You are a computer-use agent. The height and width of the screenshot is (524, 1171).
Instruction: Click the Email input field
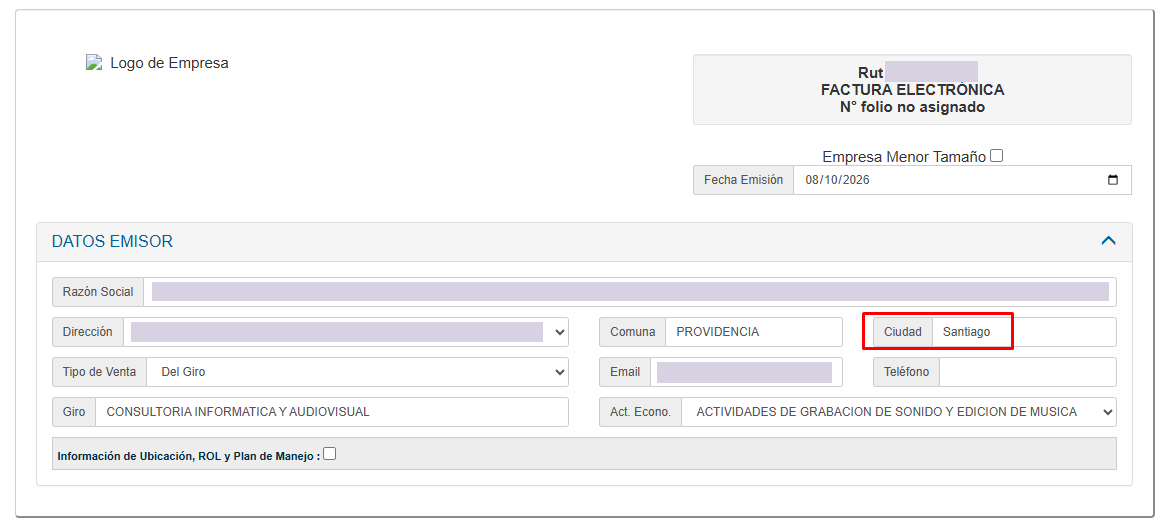click(x=746, y=372)
